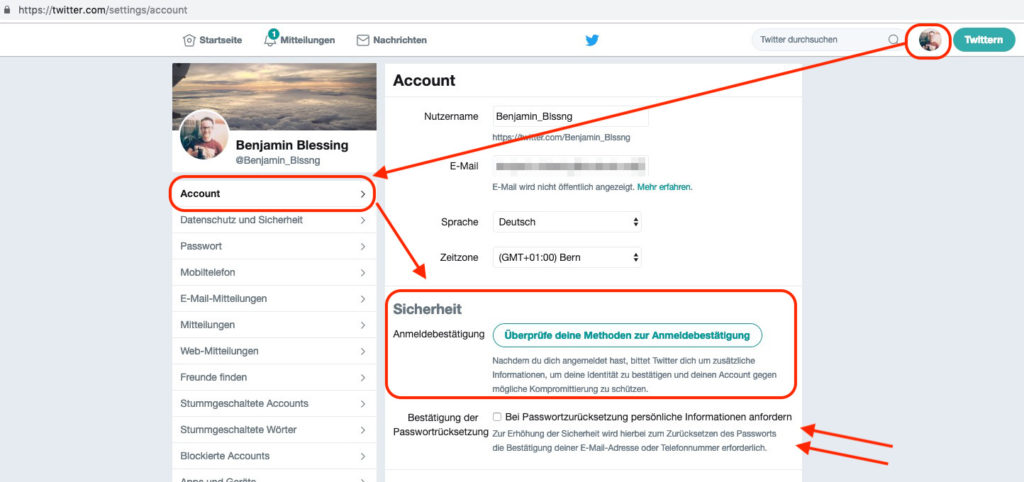Click chevron next to Datenschutz und Sicherheit
The width and height of the screenshot is (1024, 482).
click(363, 221)
